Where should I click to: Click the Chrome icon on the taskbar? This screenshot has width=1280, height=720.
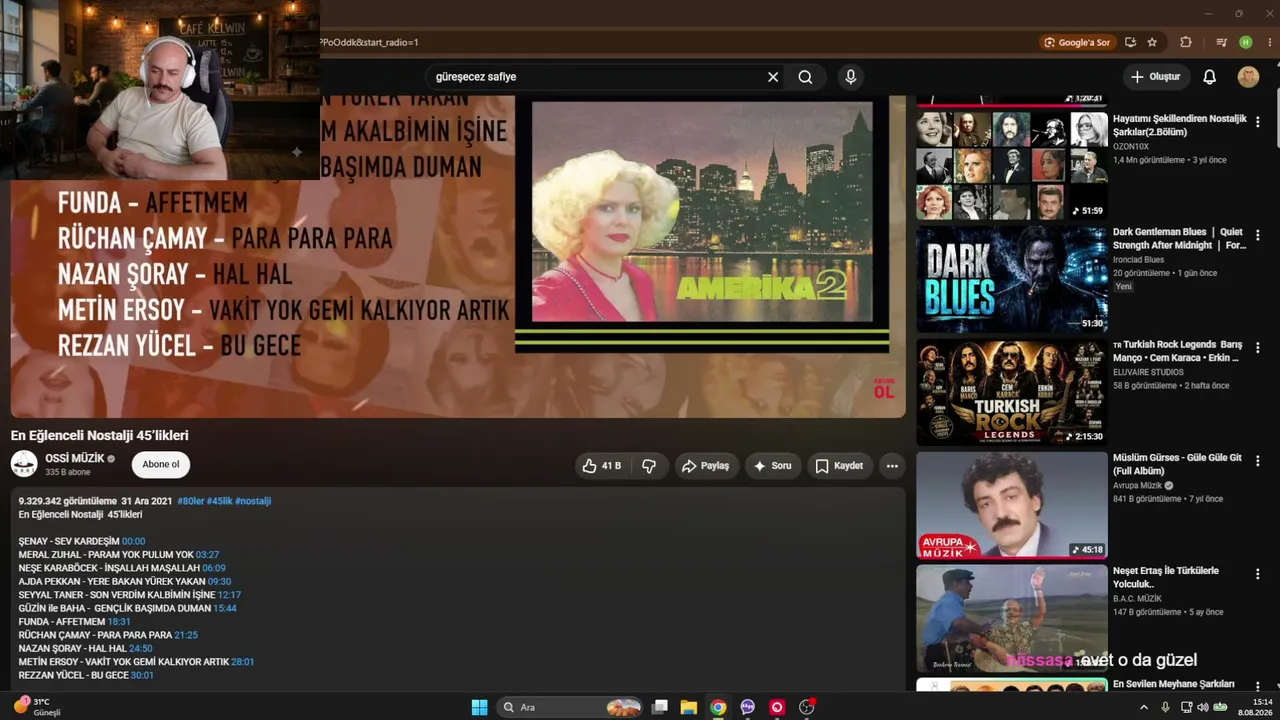click(718, 707)
